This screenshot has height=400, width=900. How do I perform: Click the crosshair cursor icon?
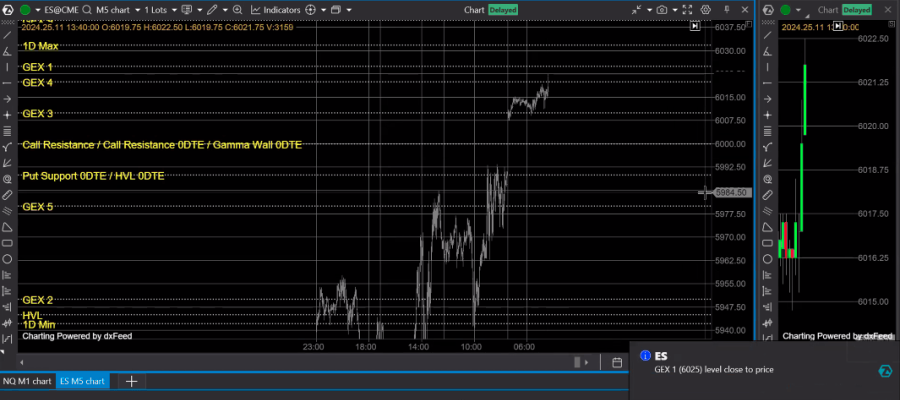pyautogui.click(x=310, y=10)
